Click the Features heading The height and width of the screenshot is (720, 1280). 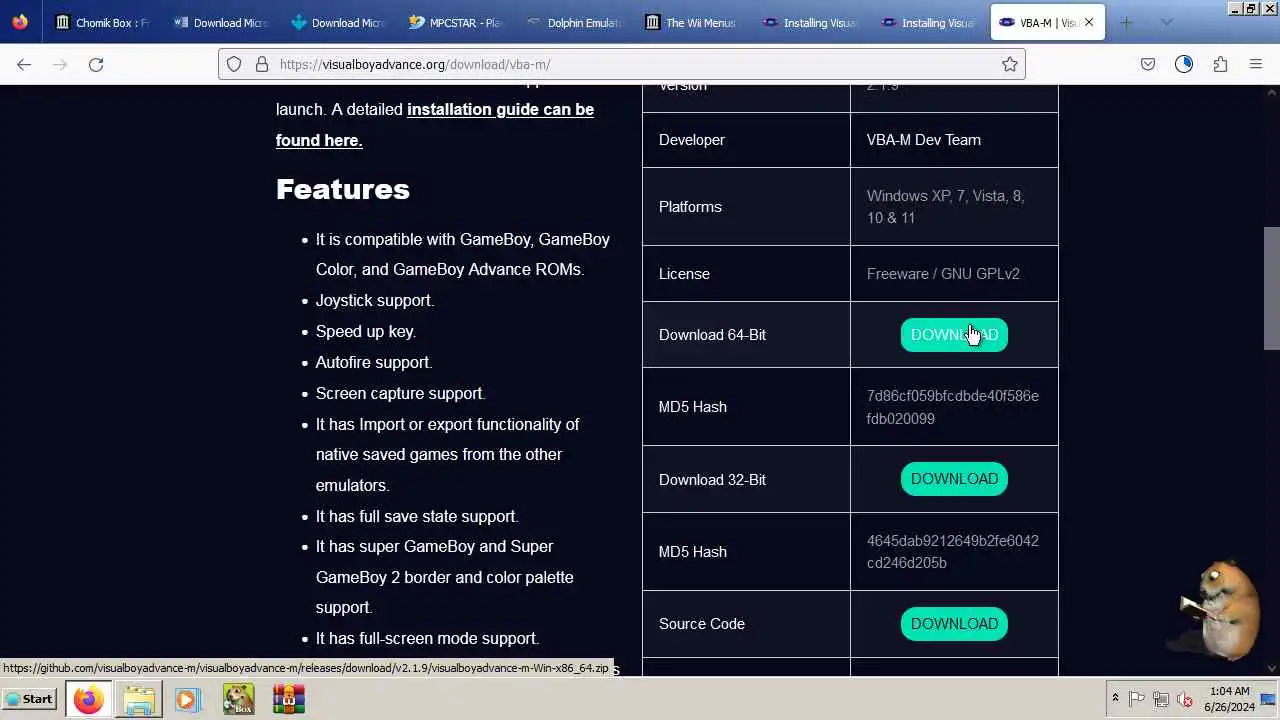pos(343,189)
